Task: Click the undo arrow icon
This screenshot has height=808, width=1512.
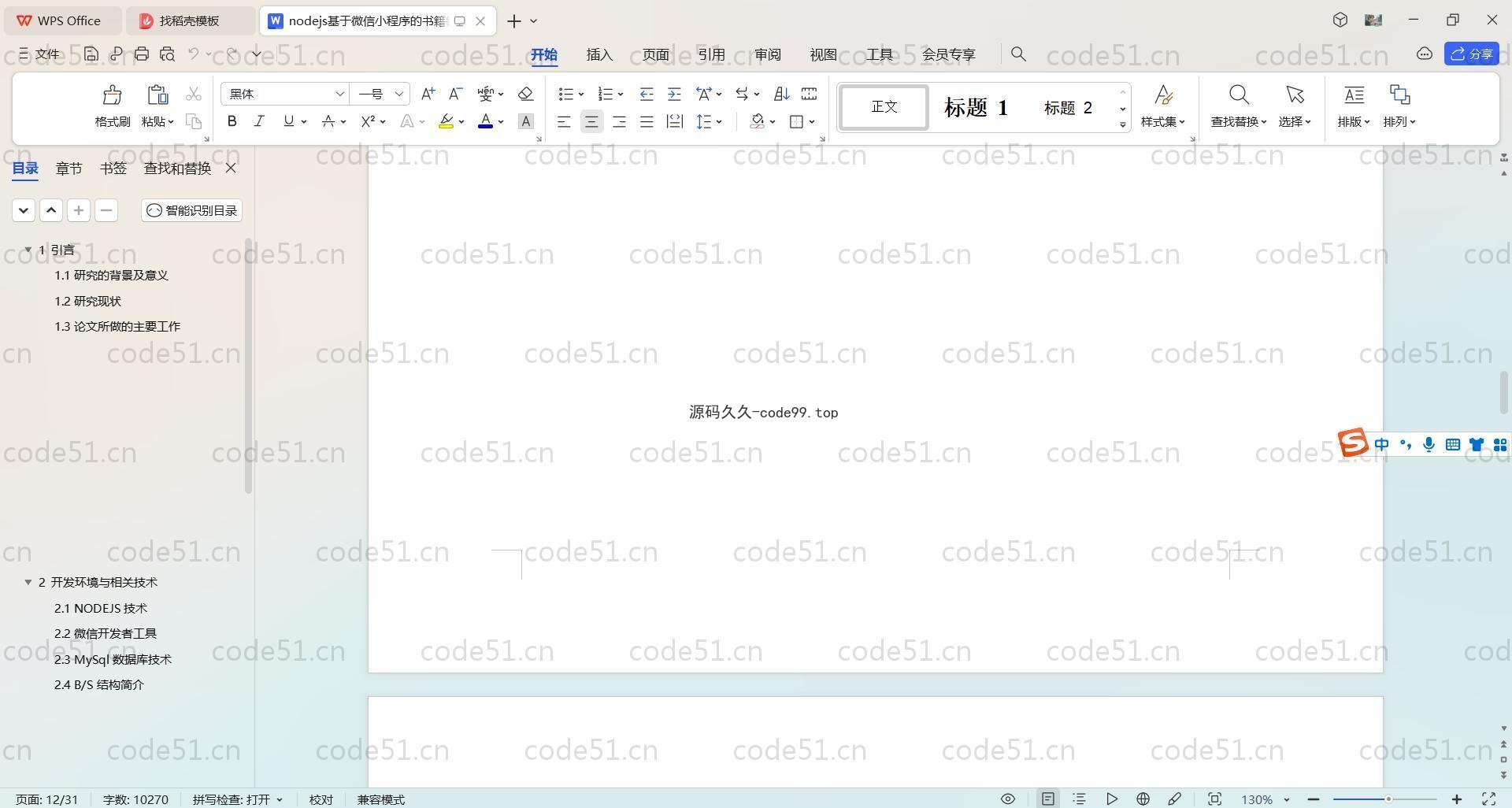Action: 193,54
